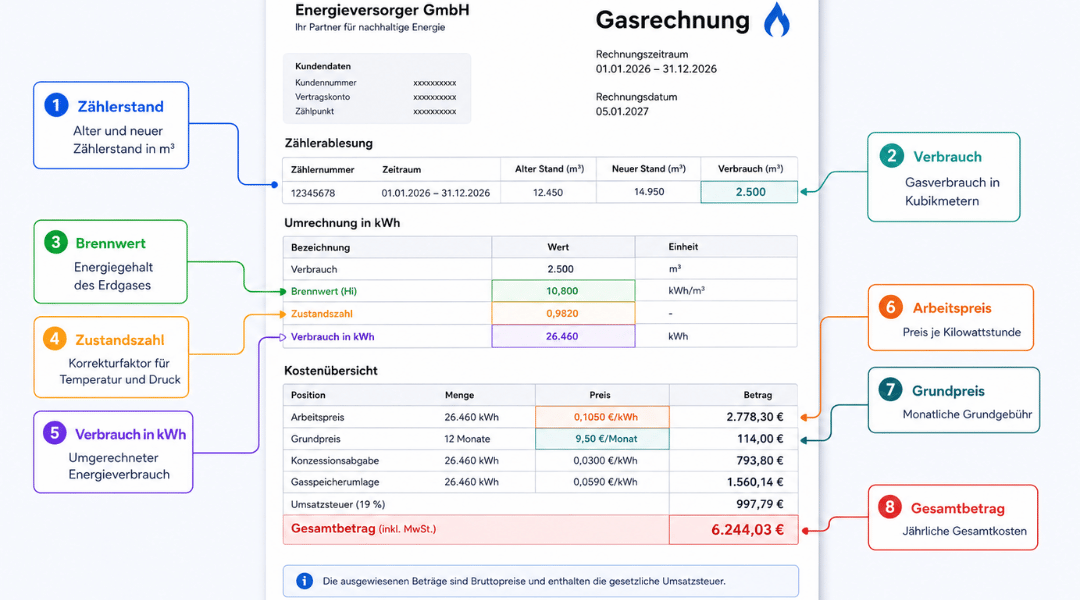1080x600 pixels.
Task: Click the tagline Ihr Partner für nachhaltige Energie
Action: (370, 28)
